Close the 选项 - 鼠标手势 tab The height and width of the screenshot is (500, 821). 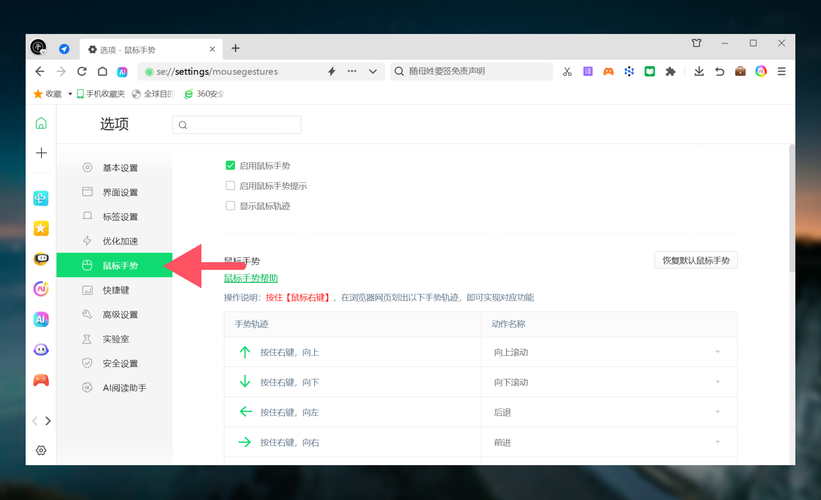[212, 49]
